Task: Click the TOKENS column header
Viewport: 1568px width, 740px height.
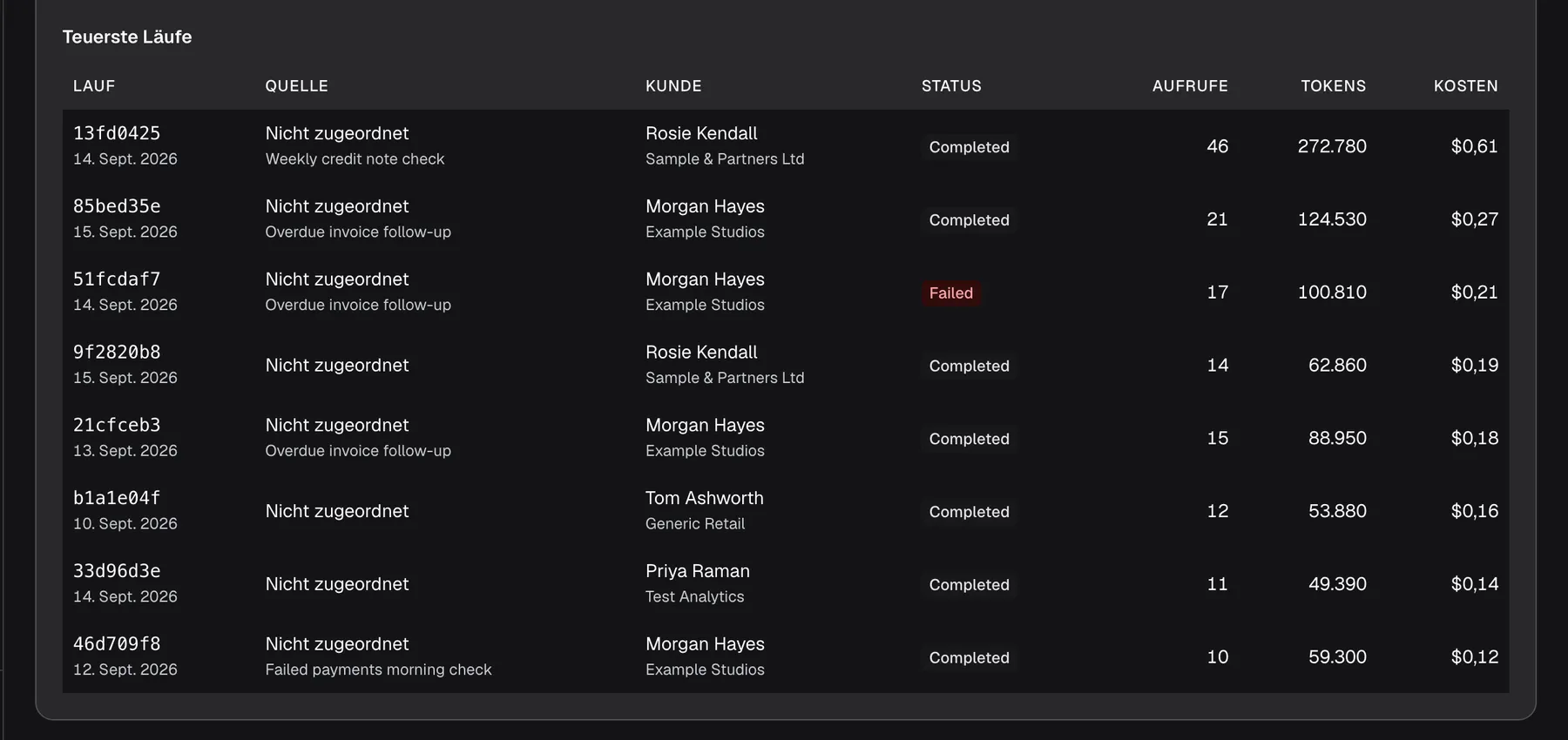Action: pos(1334,86)
